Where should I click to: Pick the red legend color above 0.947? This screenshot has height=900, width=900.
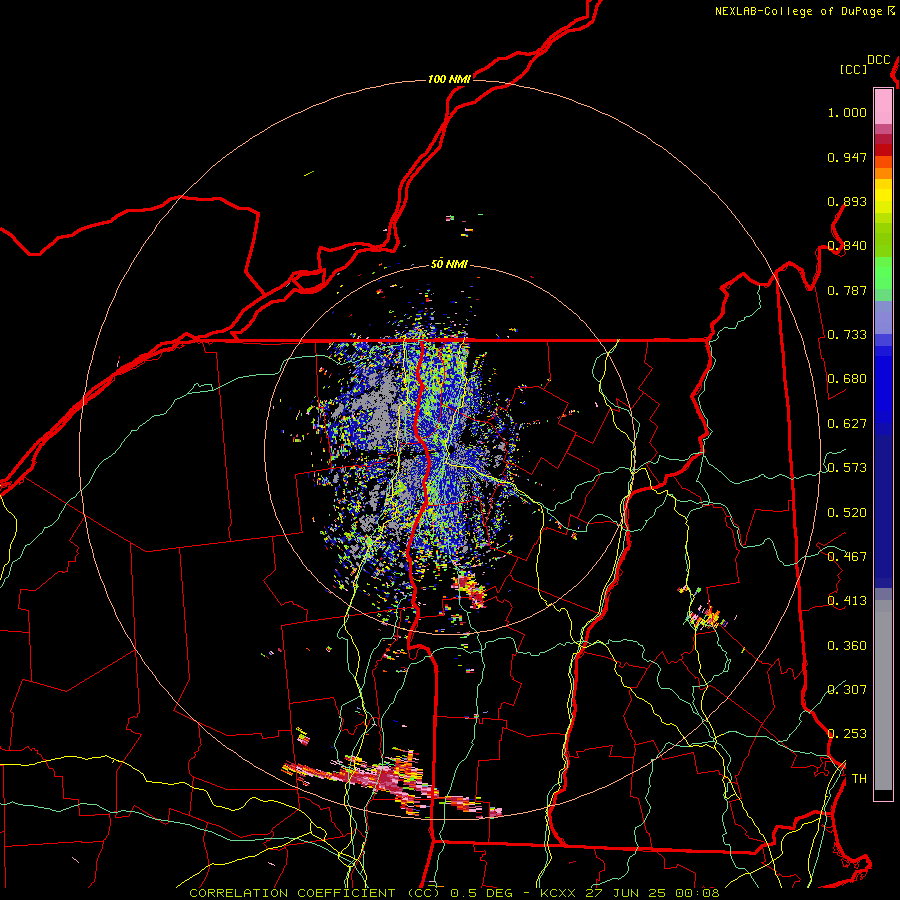pos(883,150)
